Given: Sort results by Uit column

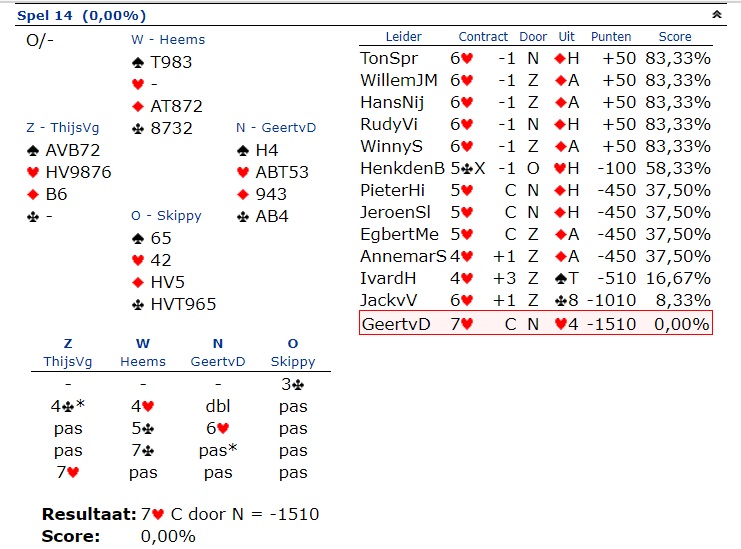Looking at the screenshot, I should (566, 36).
